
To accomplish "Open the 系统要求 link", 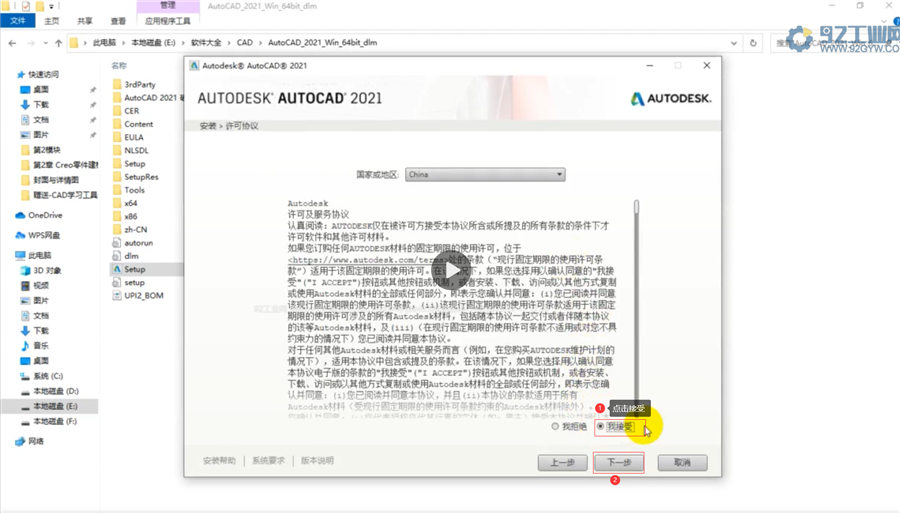I will (x=268, y=461).
